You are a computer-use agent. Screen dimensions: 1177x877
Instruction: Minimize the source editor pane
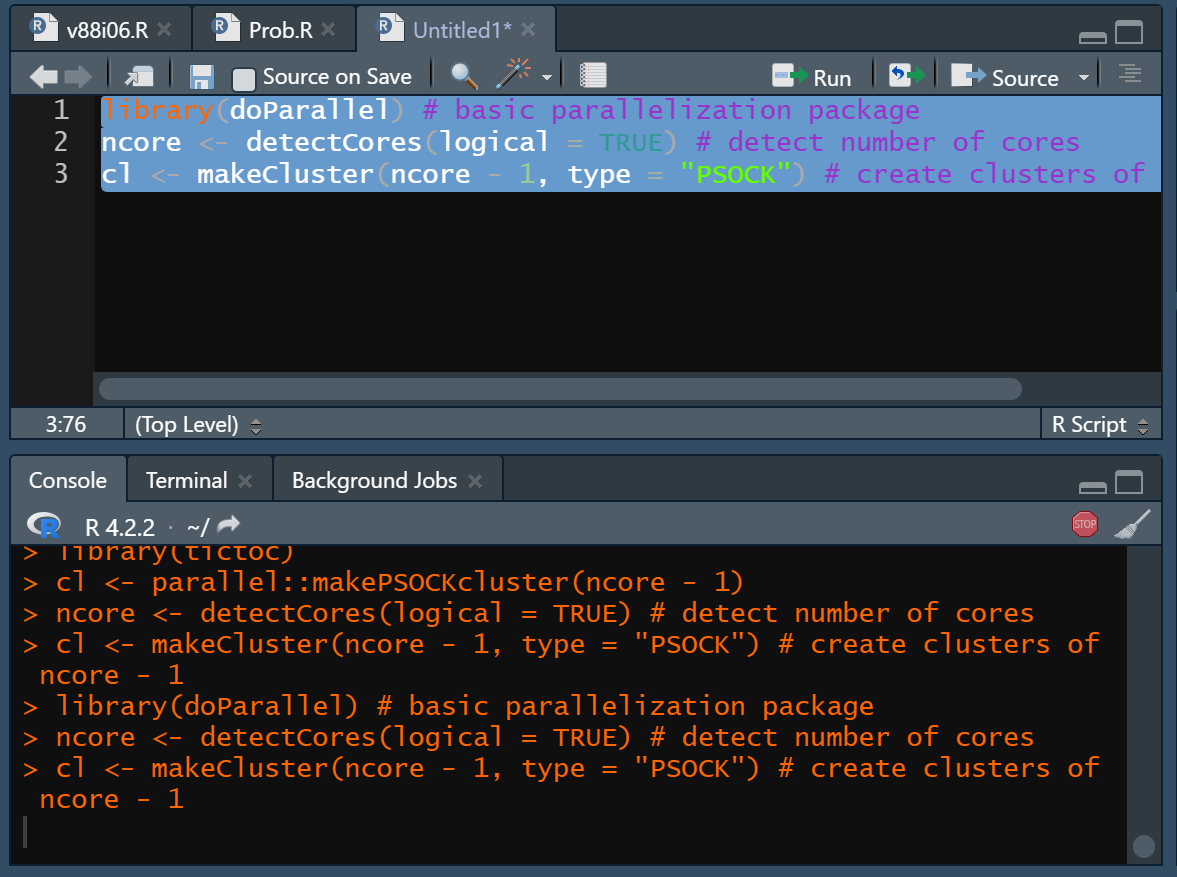coord(1092,37)
